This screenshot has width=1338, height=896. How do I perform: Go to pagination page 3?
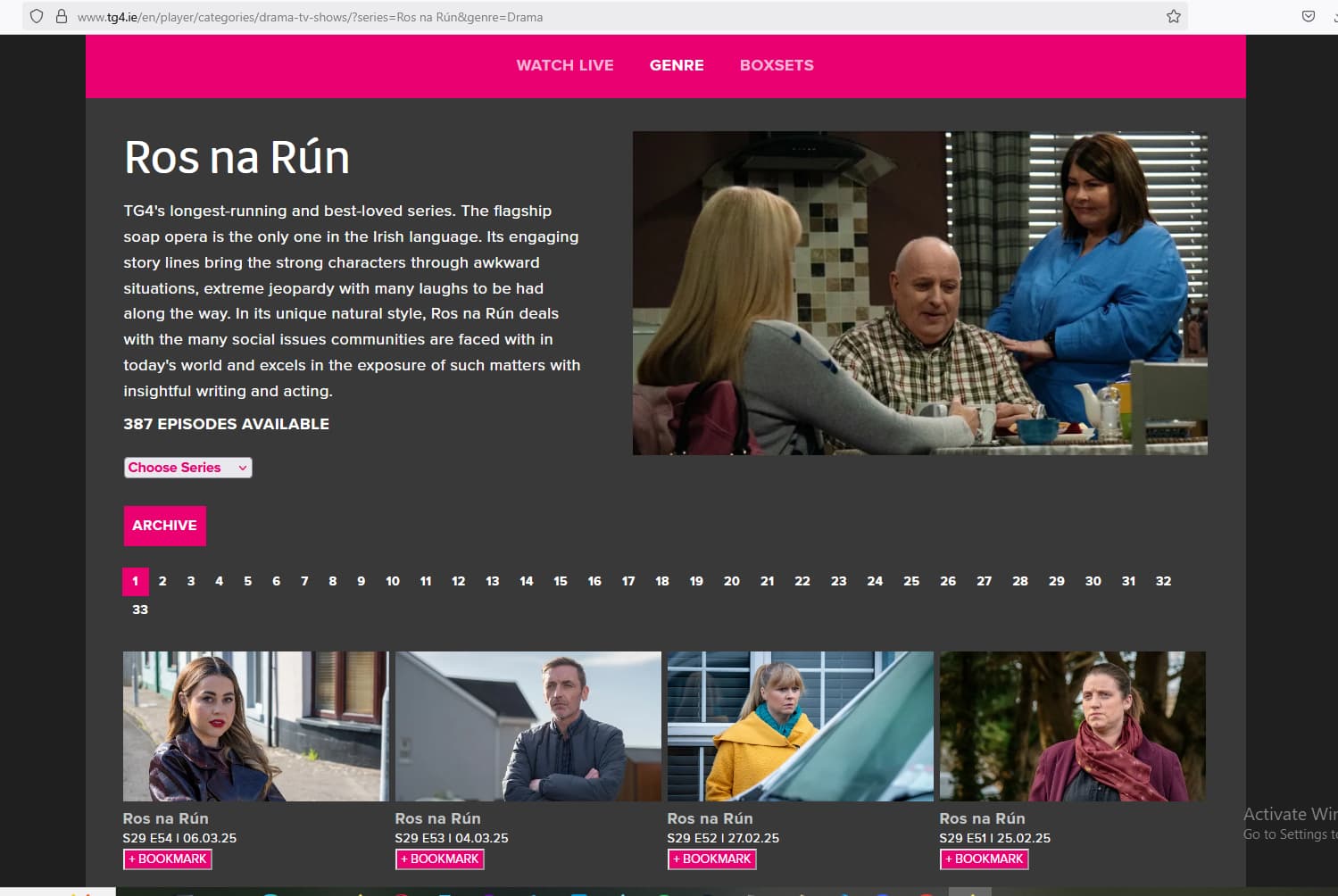(191, 581)
